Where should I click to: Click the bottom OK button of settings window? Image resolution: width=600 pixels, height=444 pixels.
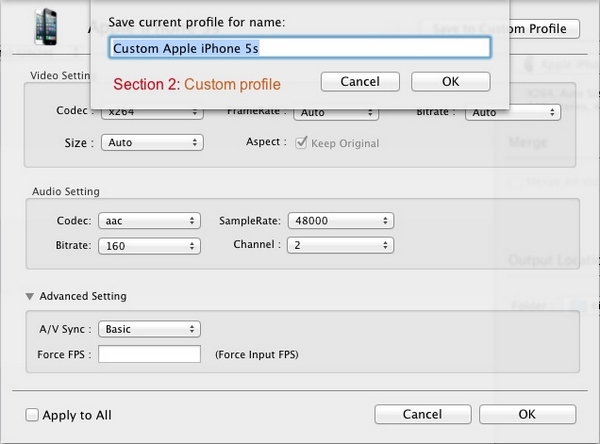(527, 414)
